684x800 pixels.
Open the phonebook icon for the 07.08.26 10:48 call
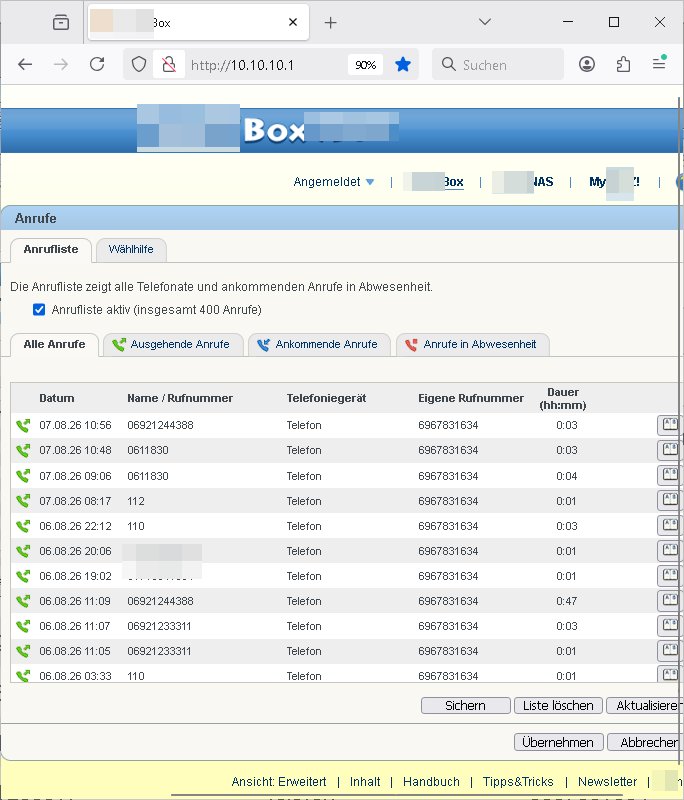click(670, 450)
